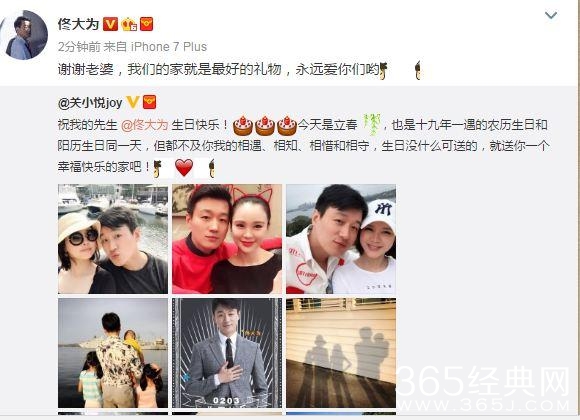Click the crown membership badge beside 佟大为
This screenshot has height=420, width=580.
coord(129,24)
